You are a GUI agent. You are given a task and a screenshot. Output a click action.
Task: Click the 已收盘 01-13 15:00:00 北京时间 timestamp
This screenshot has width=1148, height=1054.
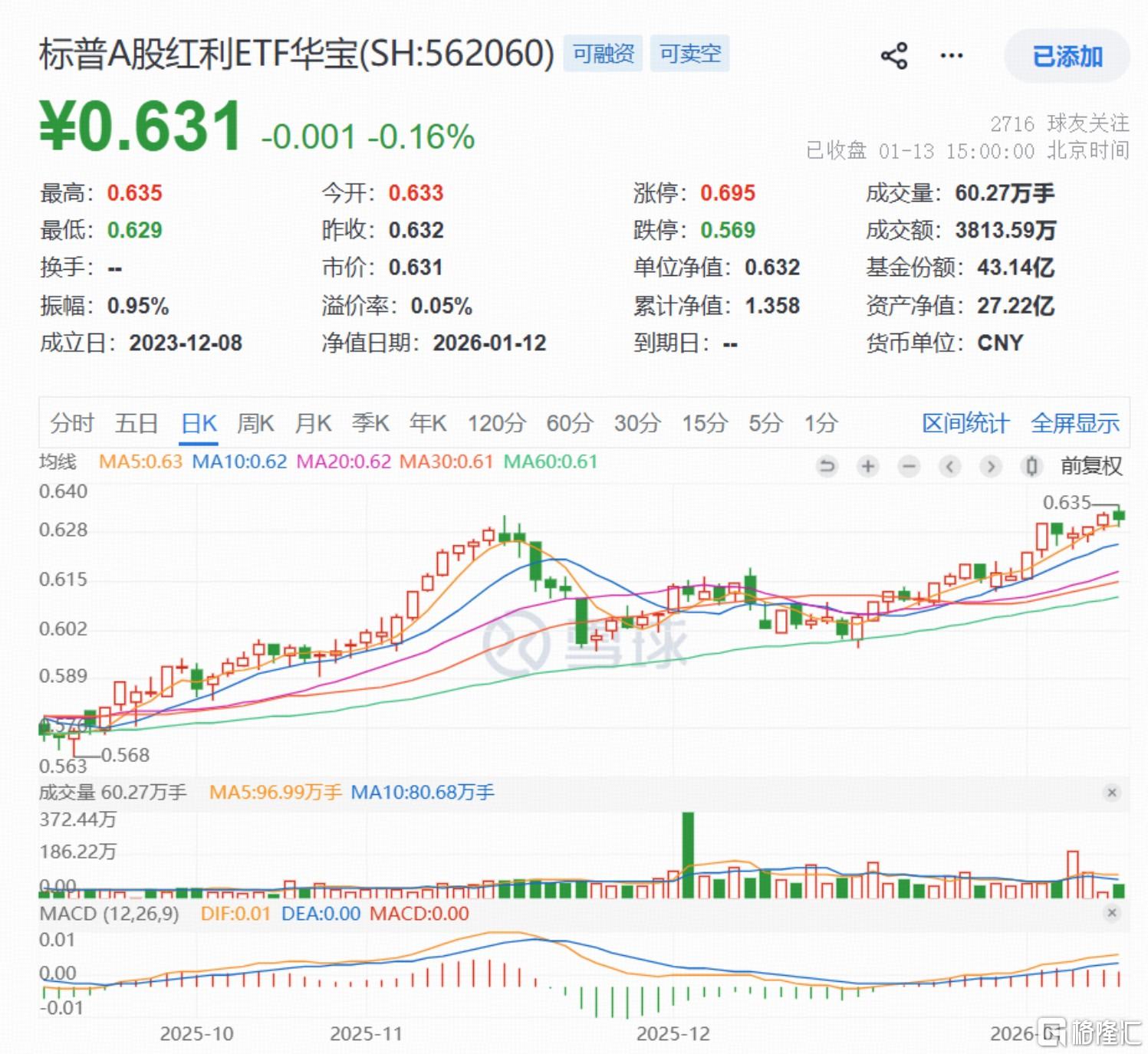point(968,151)
